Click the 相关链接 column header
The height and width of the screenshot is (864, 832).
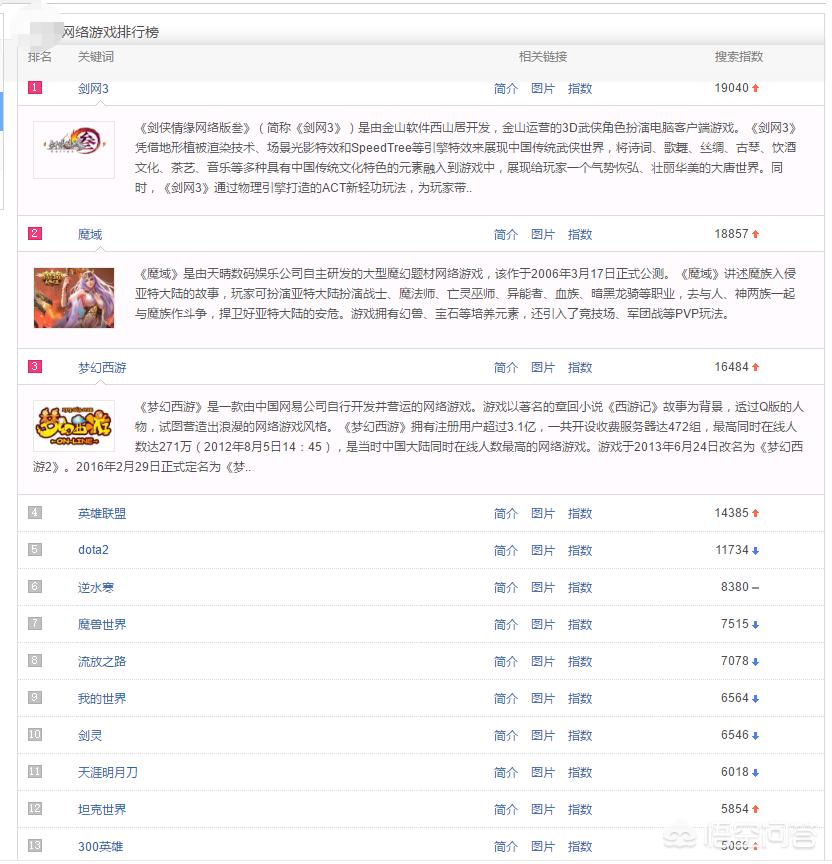[543, 57]
